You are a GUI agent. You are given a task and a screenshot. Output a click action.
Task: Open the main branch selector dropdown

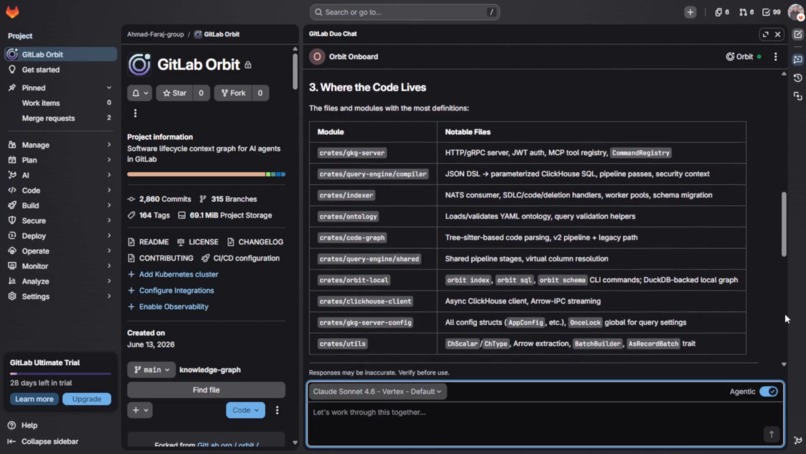151,370
